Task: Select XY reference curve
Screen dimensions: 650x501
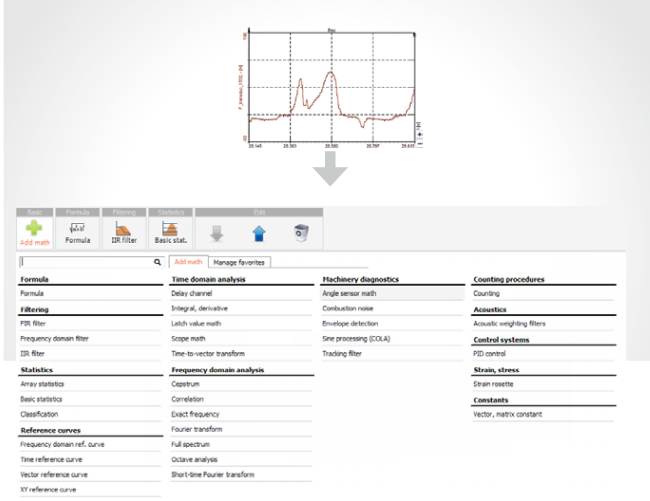Action: [x=90, y=489]
